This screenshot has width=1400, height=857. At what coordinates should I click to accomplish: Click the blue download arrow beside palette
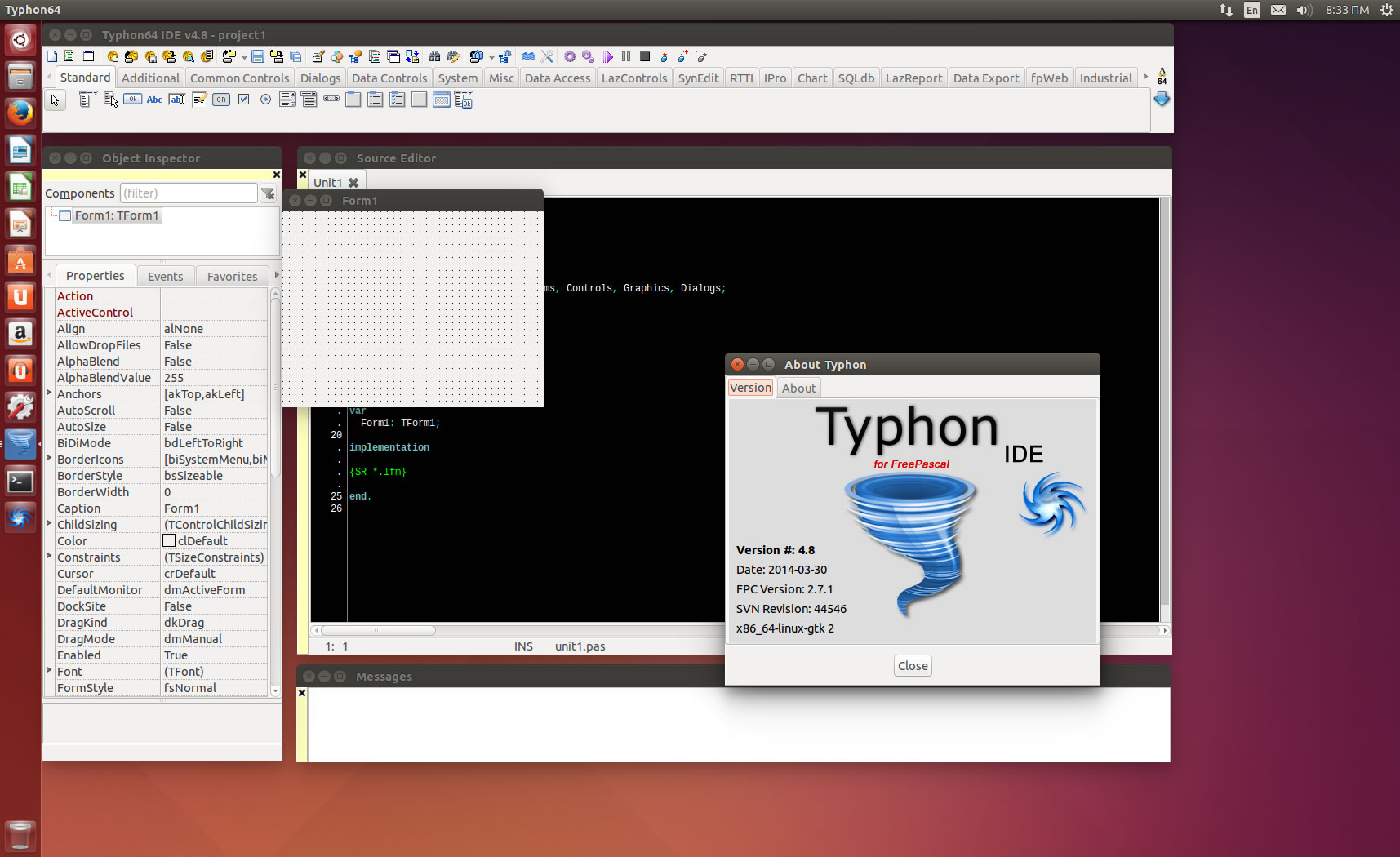(1162, 100)
